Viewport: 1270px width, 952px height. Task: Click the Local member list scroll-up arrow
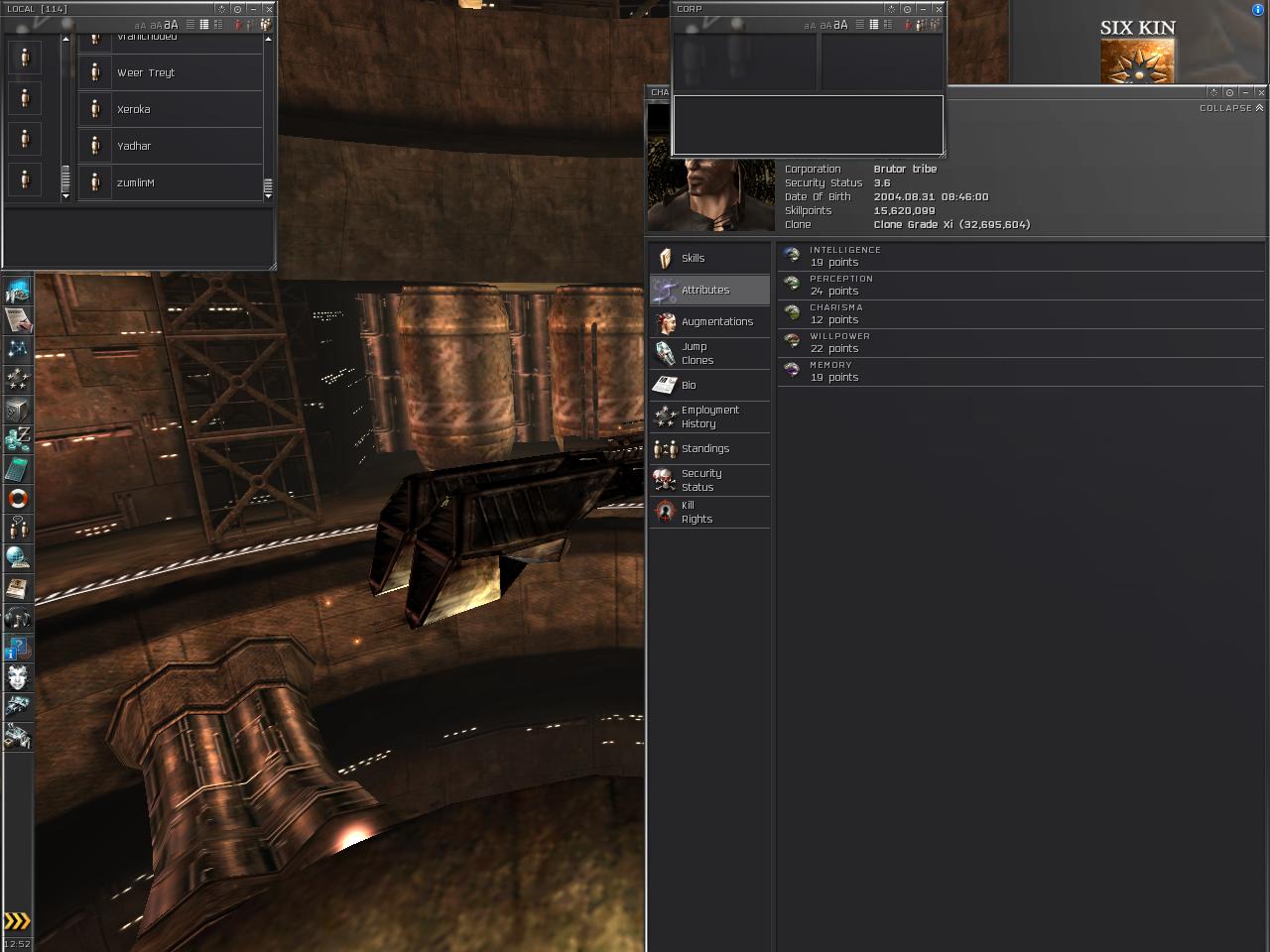coord(268,40)
